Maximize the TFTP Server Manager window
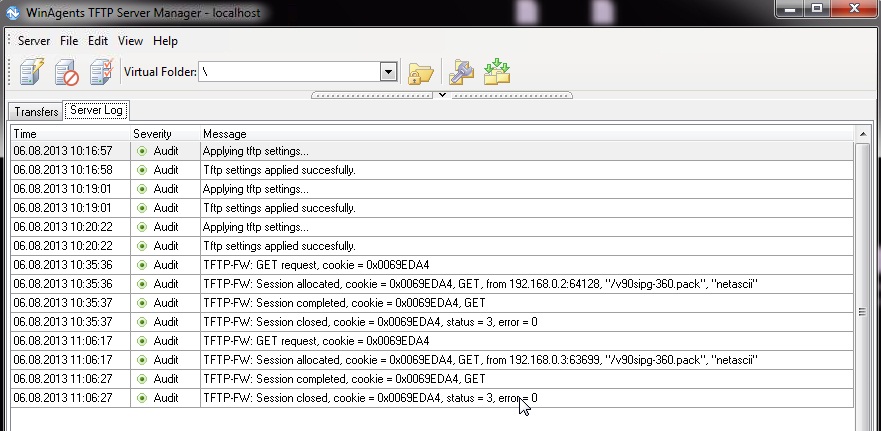This screenshot has height=431, width=881. pyautogui.click(x=817, y=8)
